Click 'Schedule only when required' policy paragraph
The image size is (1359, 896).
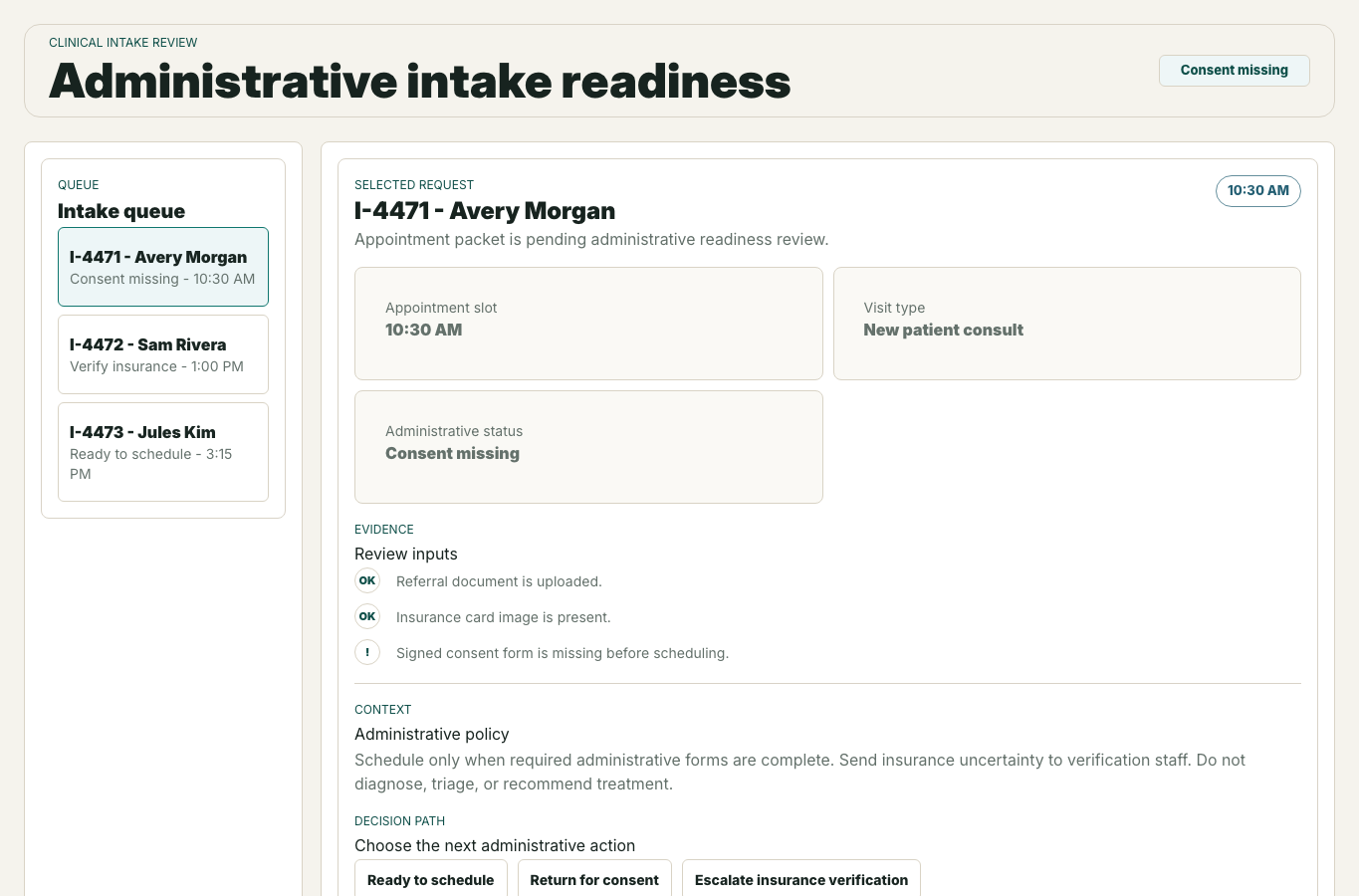799,772
